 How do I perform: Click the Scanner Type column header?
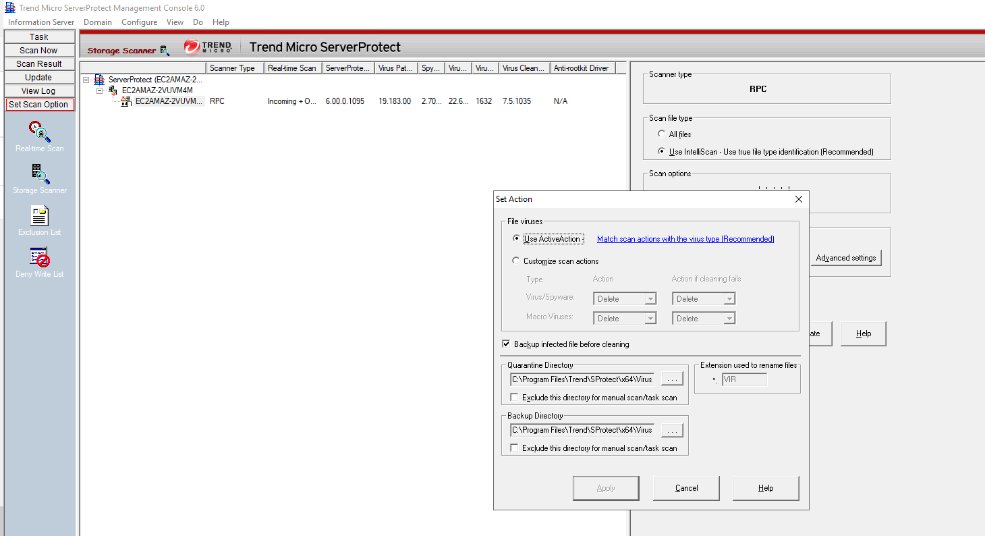click(234, 68)
